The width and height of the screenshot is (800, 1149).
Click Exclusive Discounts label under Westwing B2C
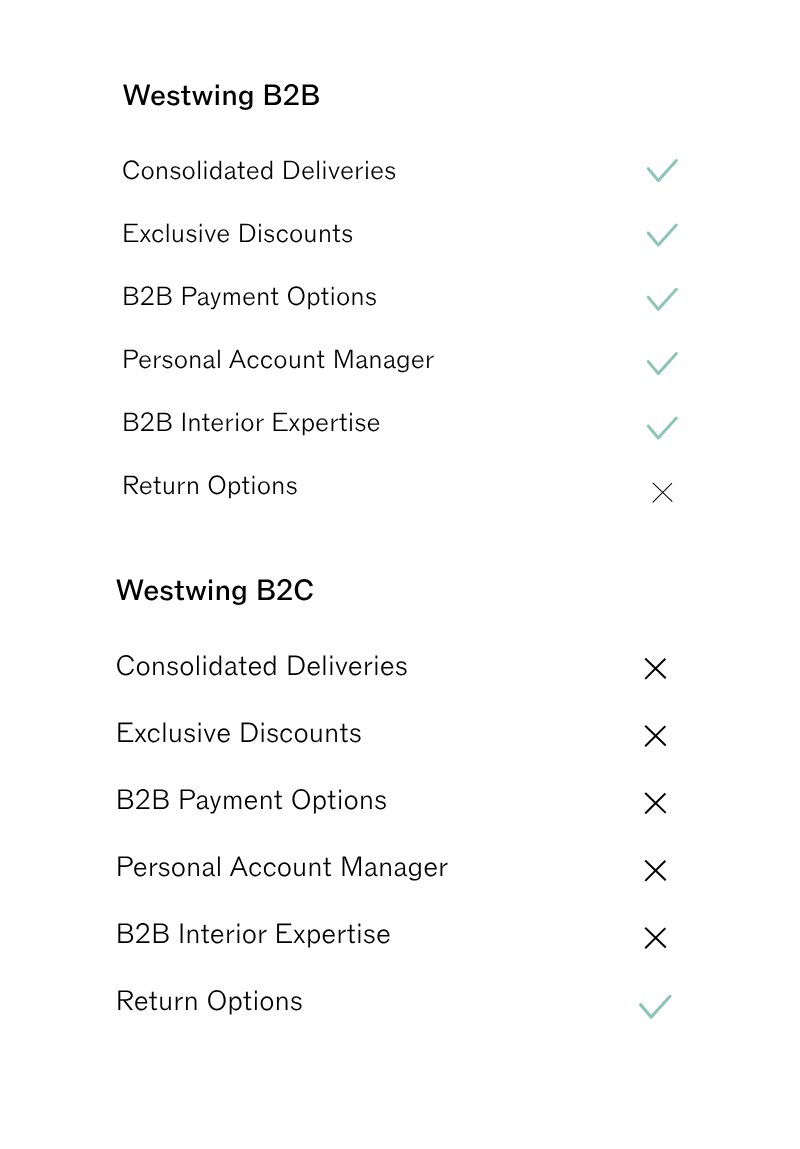[x=239, y=733]
